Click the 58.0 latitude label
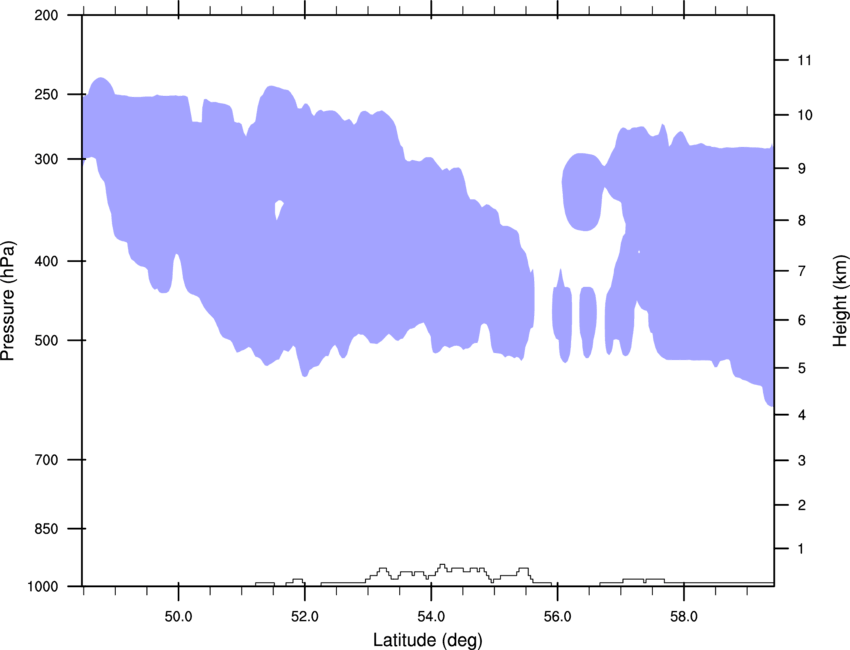Image resolution: width=850 pixels, height=650 pixels. (684, 617)
